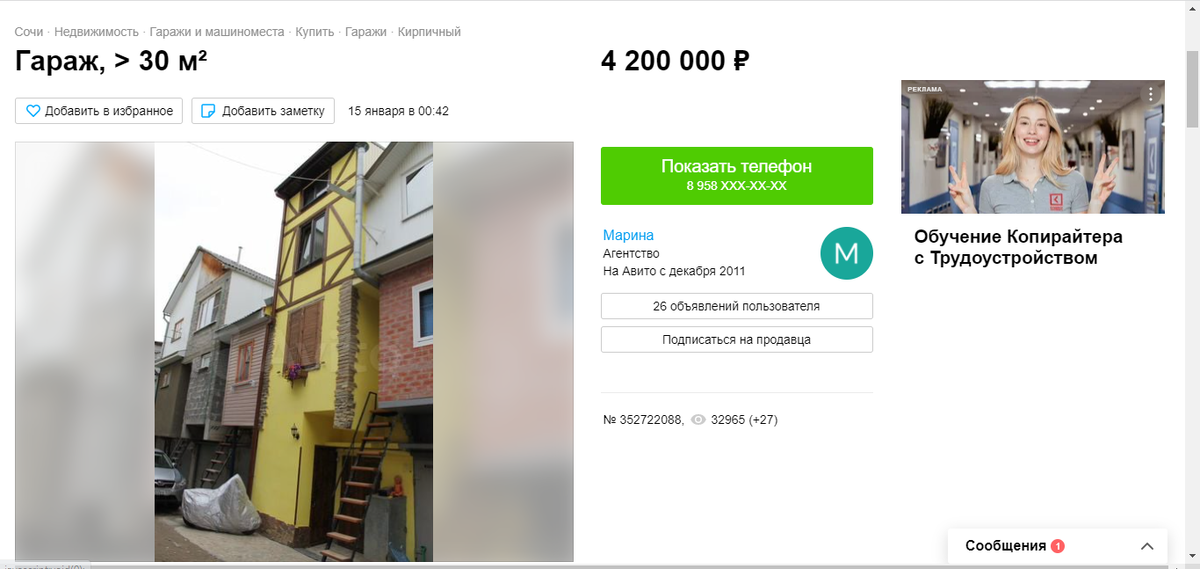Image resolution: width=1200 pixels, height=569 pixels.
Task: Open the Обучение Копирайтера ad image
Action: [x=1033, y=147]
